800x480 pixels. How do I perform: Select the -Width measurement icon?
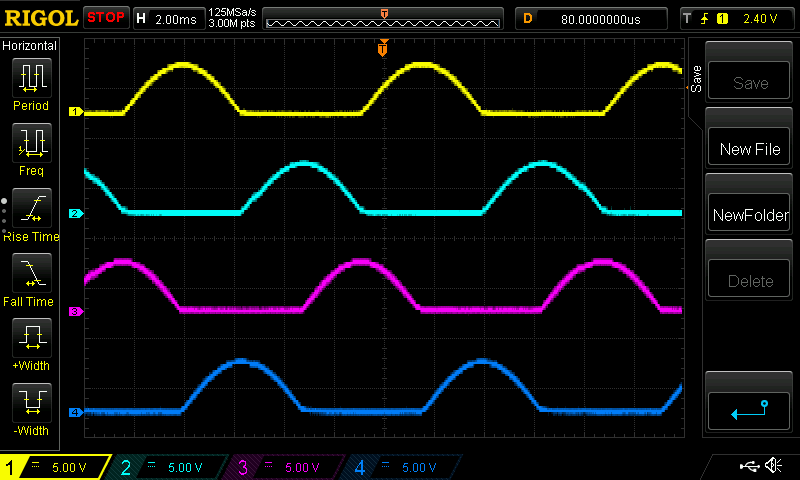32,402
